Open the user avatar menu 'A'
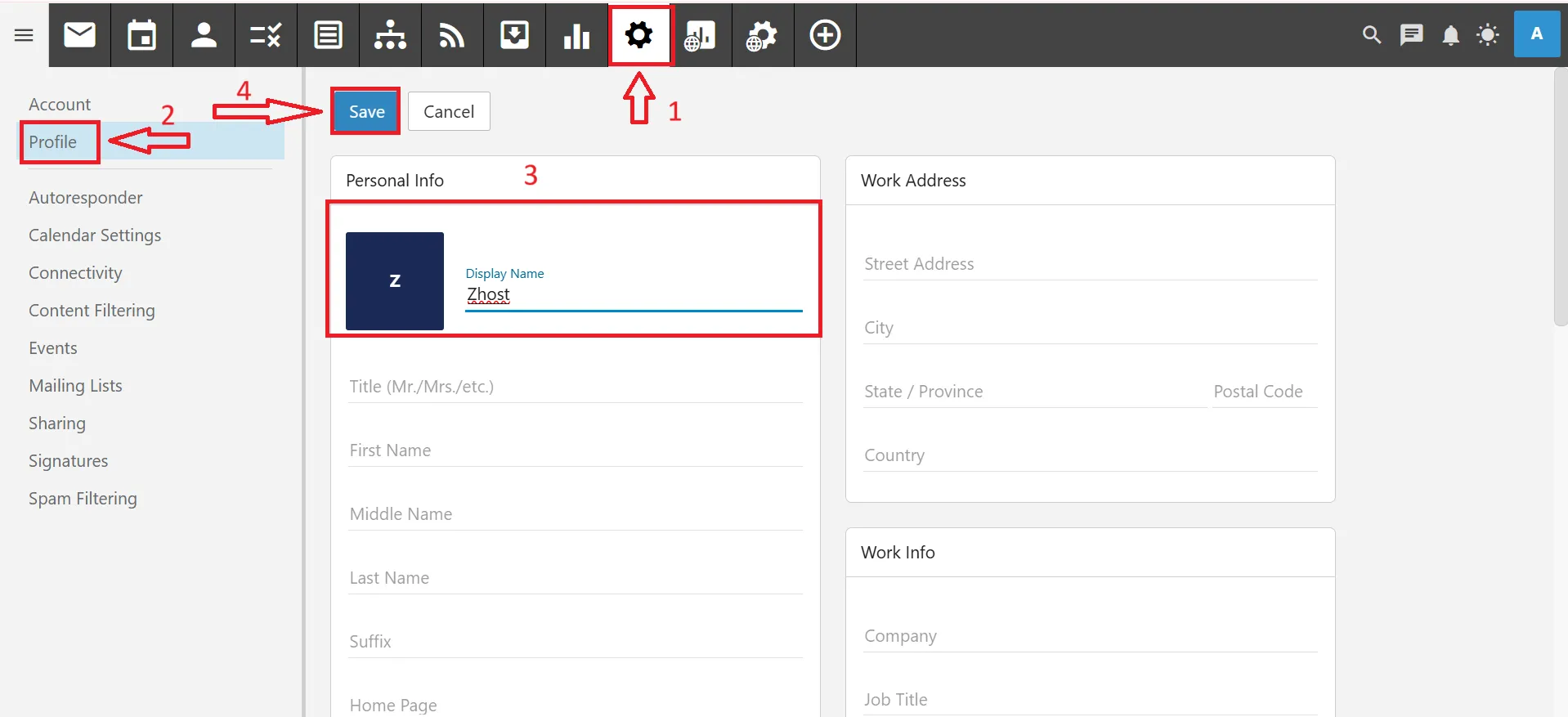1568x717 pixels. click(x=1536, y=34)
